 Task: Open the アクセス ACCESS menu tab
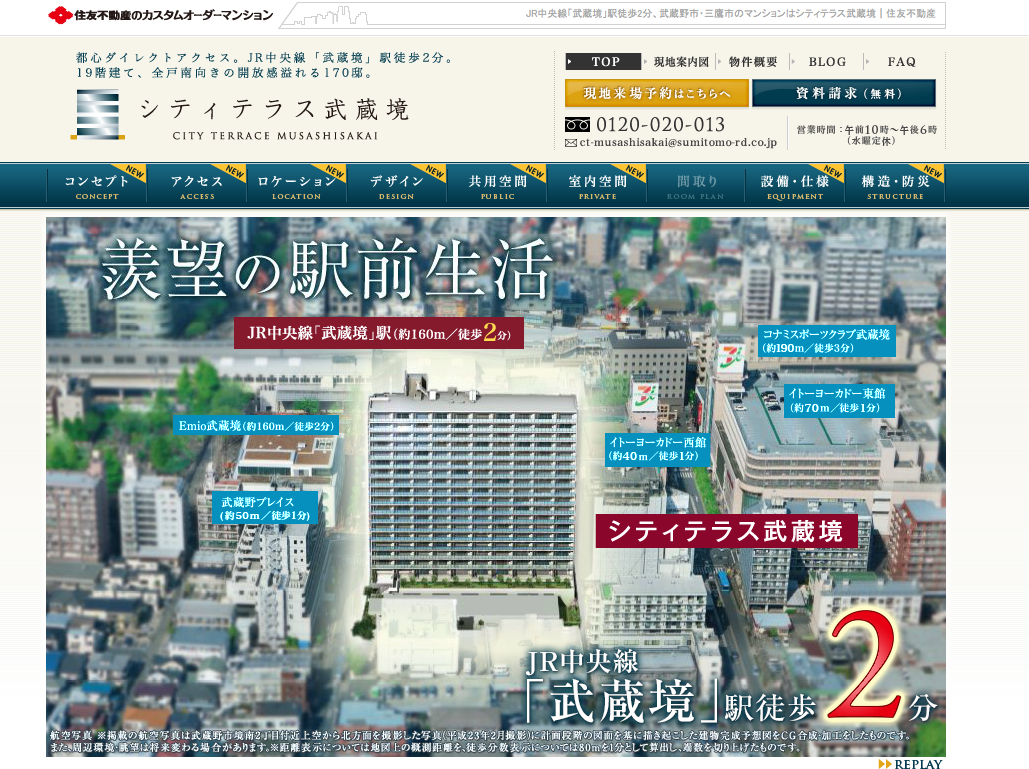[x=197, y=186]
